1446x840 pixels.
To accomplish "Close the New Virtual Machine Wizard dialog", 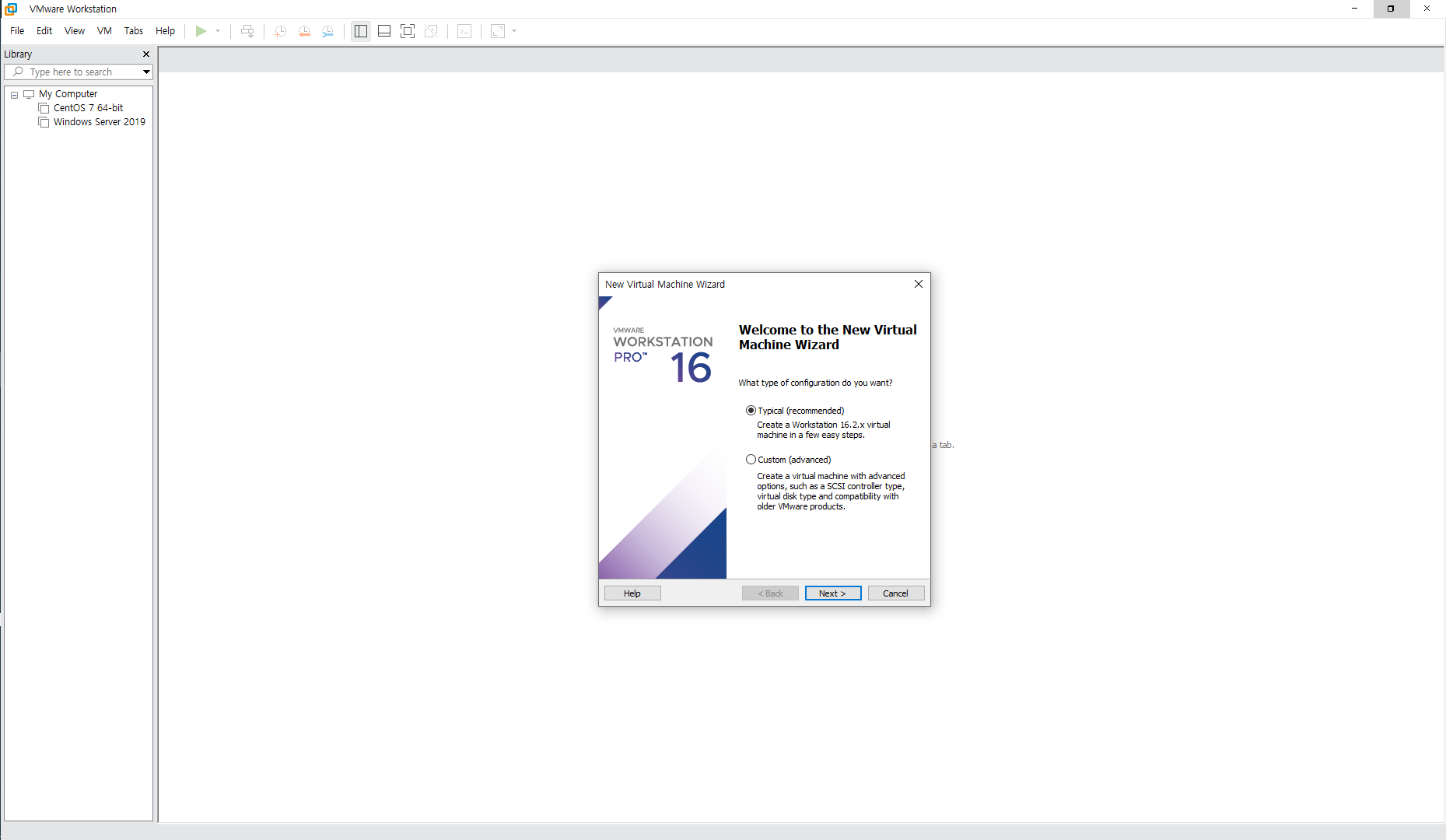I will [x=919, y=284].
